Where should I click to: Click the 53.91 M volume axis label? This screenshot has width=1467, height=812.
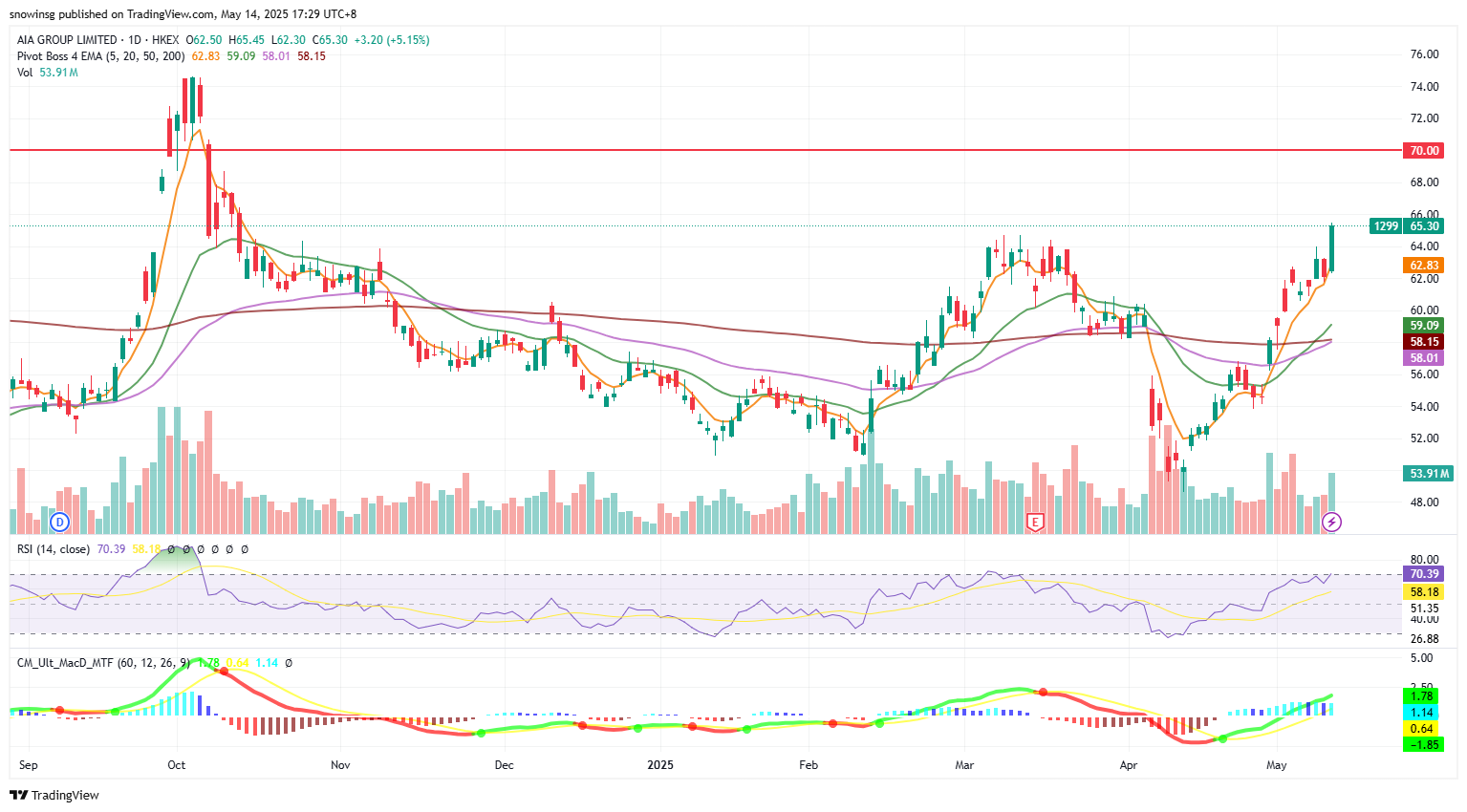pyautogui.click(x=1429, y=474)
